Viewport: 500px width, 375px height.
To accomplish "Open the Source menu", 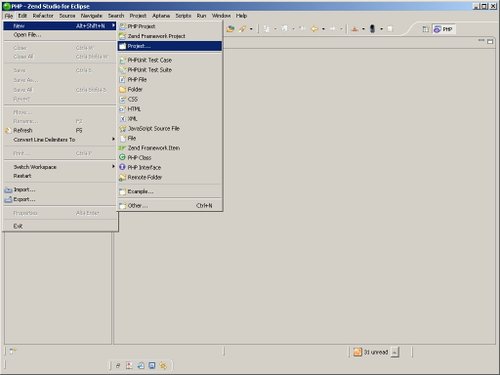I will [x=67, y=16].
